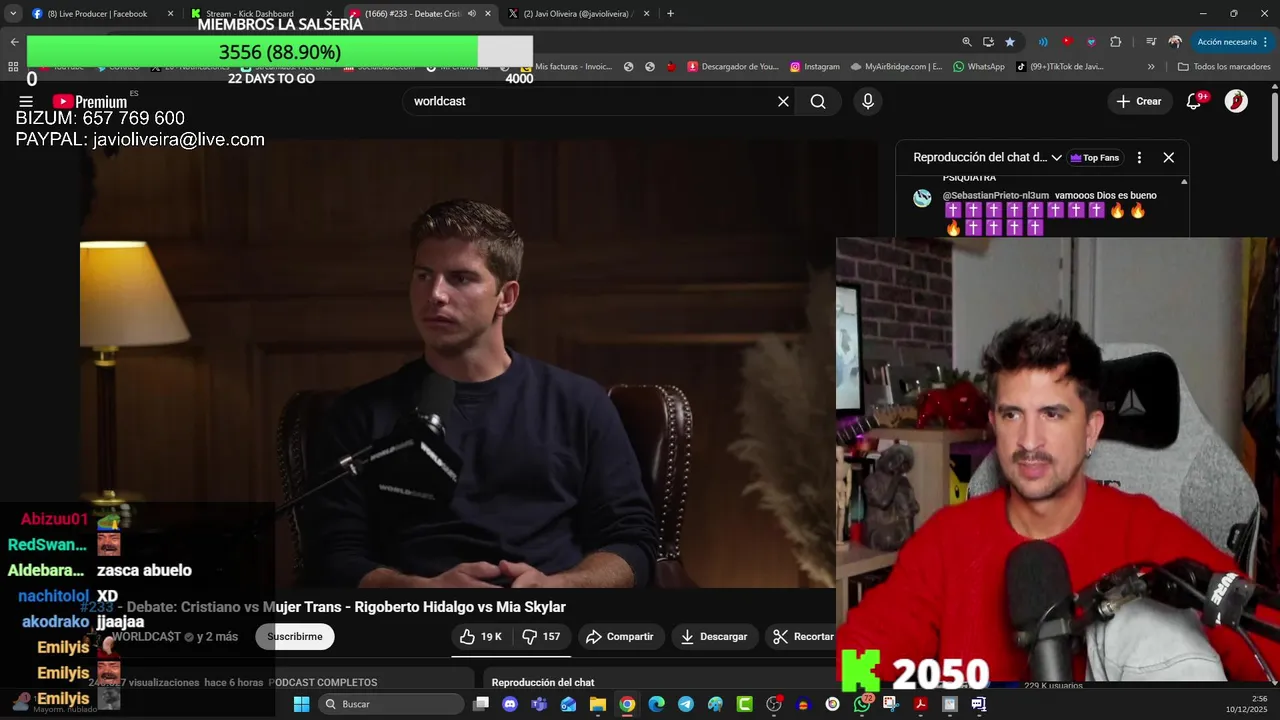Open File Explorer from the taskbar
This screenshot has height=720, width=1280.
click(x=598, y=704)
